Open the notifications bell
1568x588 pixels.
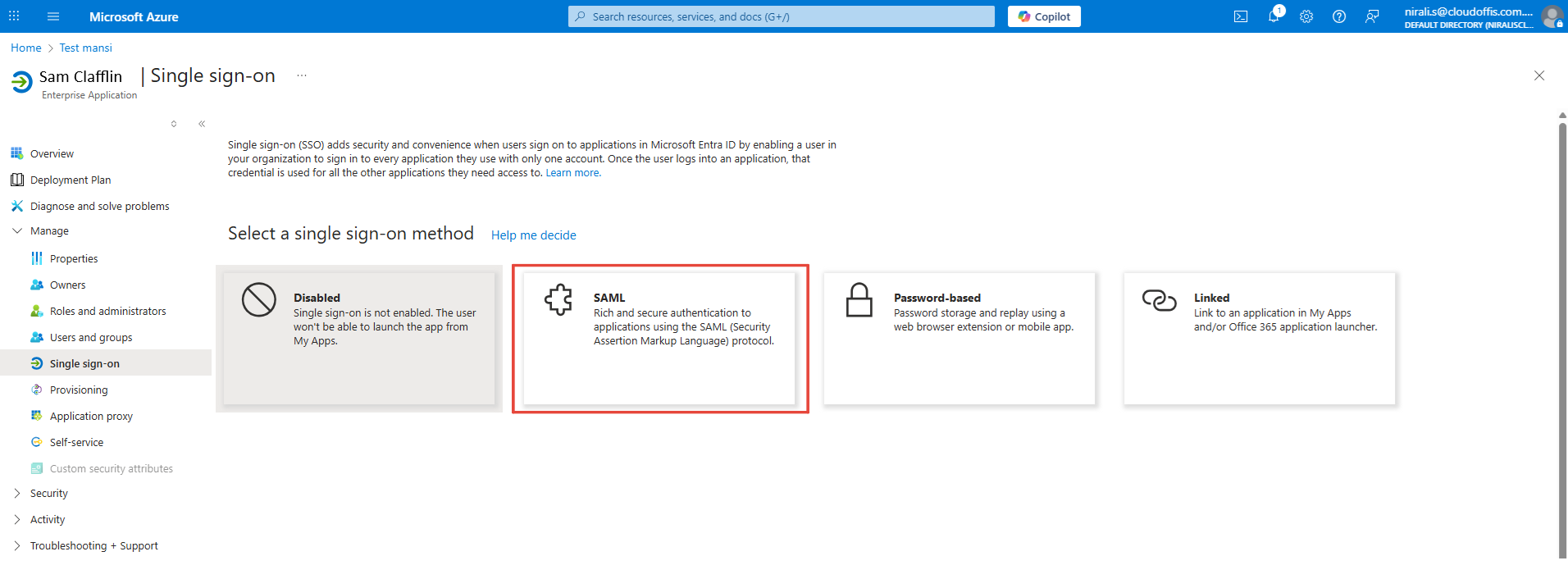pos(1274,16)
